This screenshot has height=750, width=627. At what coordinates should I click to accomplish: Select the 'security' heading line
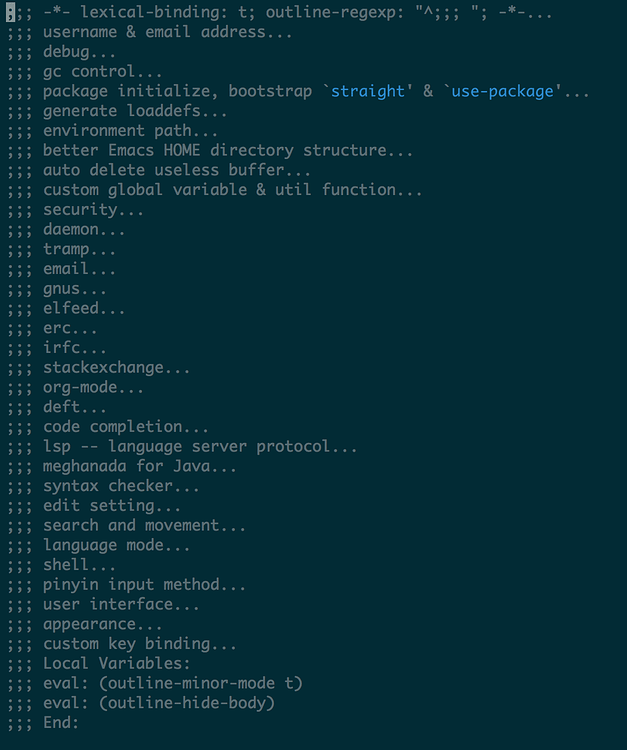pyautogui.click(x=75, y=210)
